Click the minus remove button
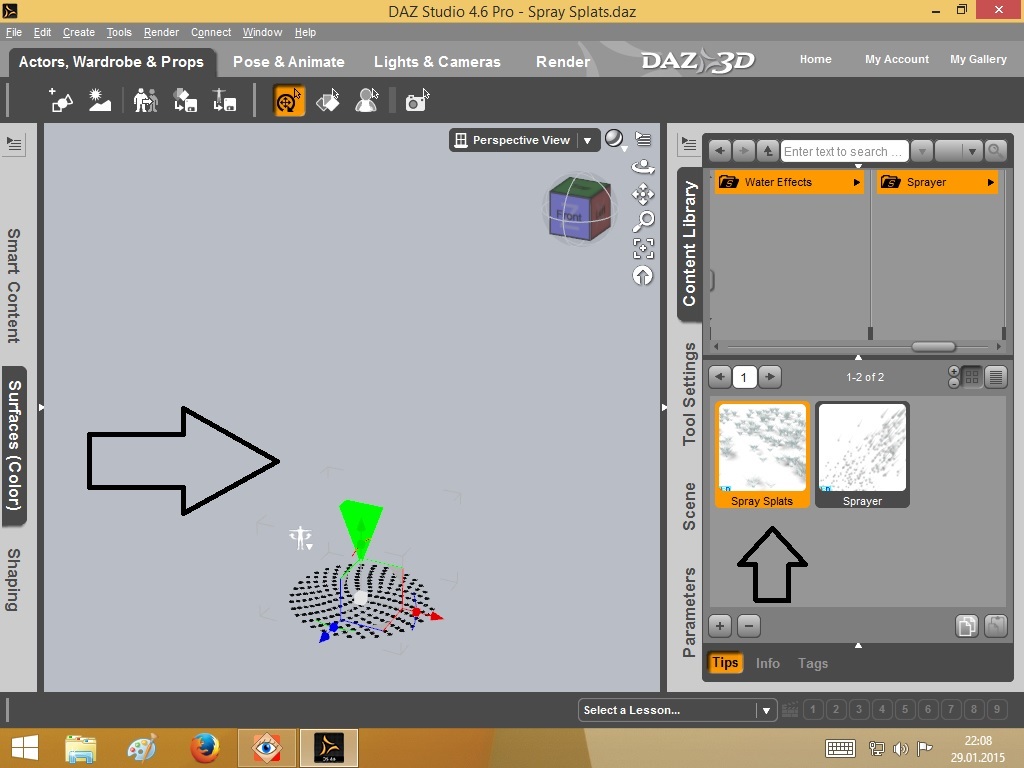This screenshot has height=768, width=1024. tap(749, 626)
